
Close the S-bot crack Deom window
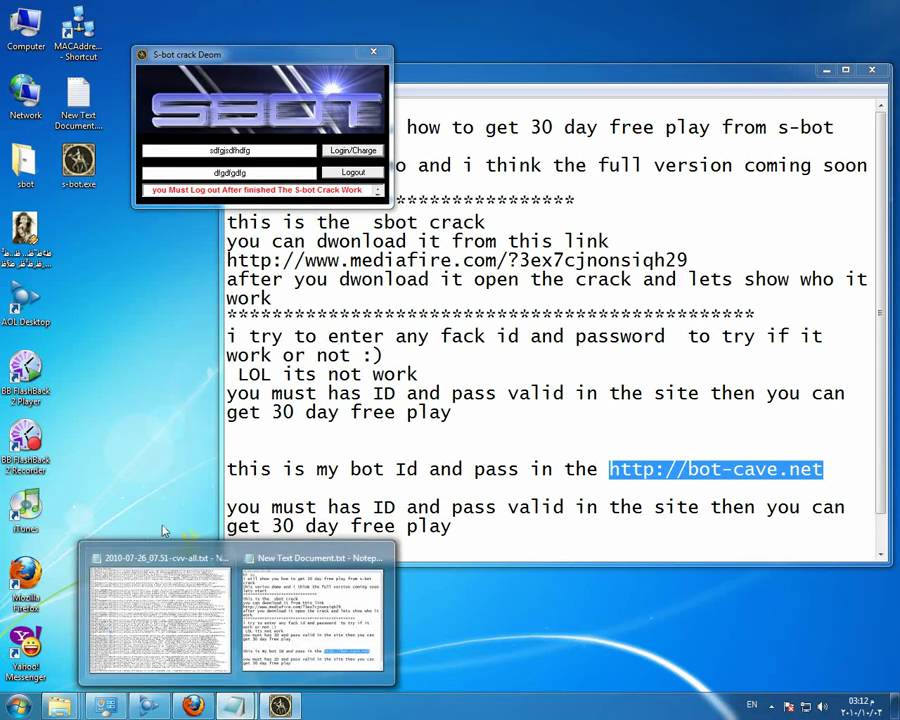[x=374, y=52]
